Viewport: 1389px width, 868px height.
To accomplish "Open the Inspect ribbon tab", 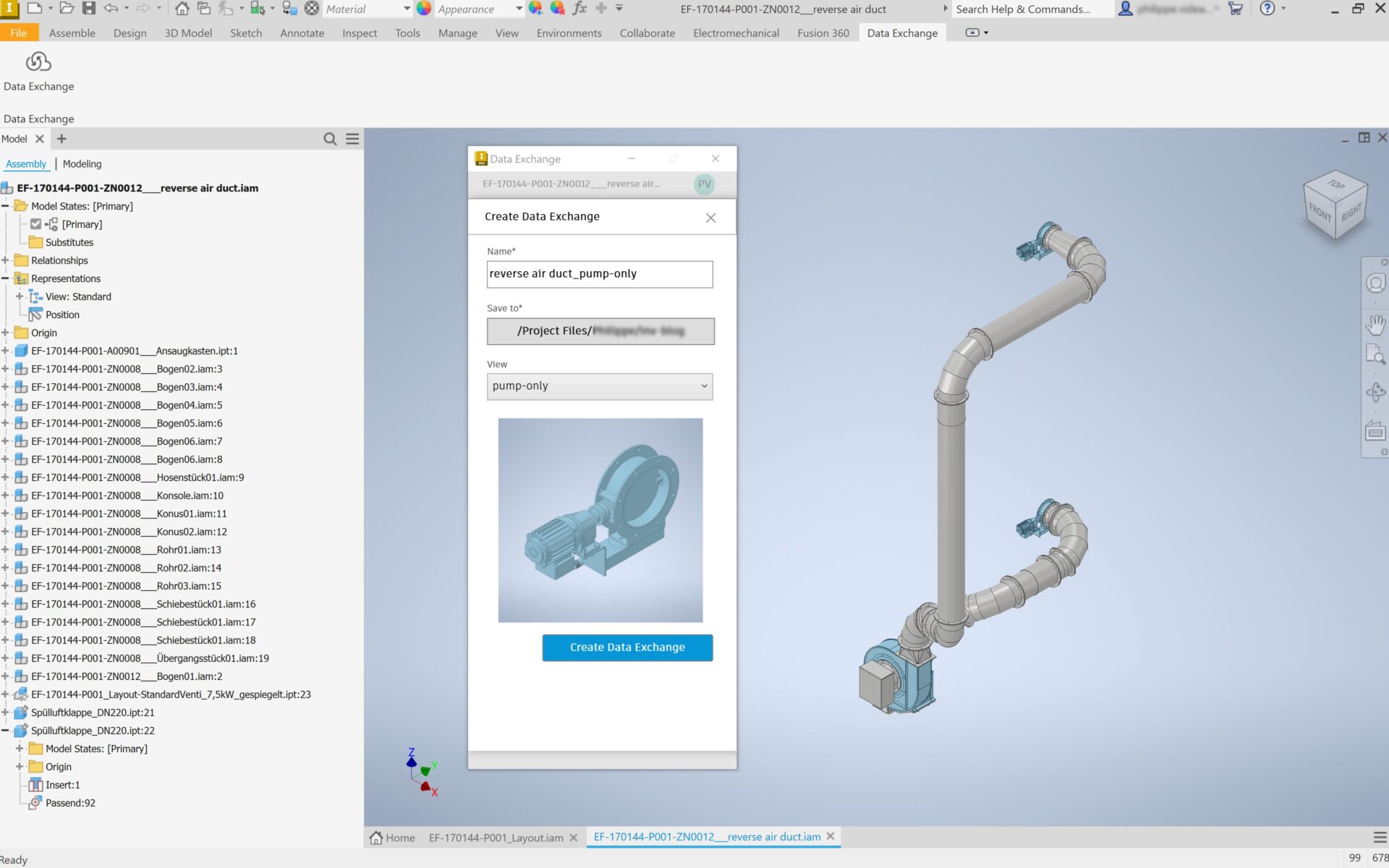I will click(360, 33).
